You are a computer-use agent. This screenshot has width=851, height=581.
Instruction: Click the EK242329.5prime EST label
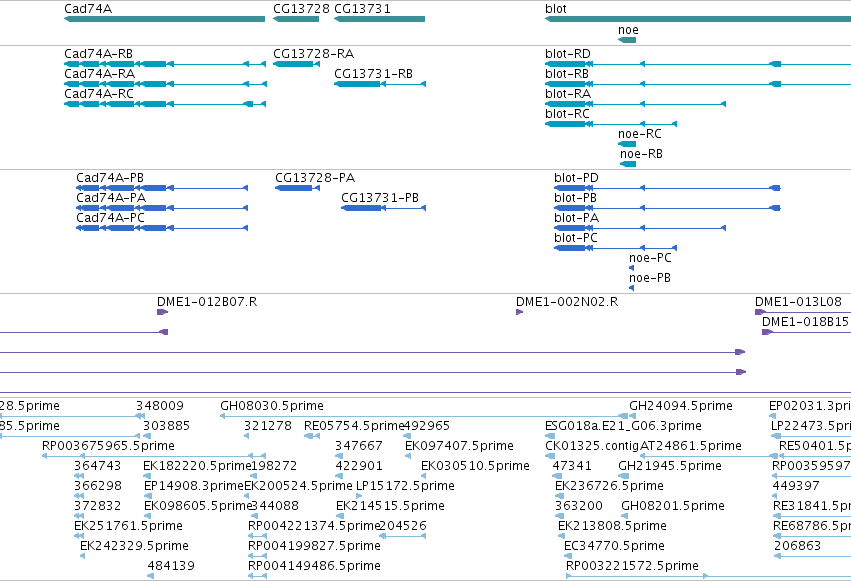134,546
